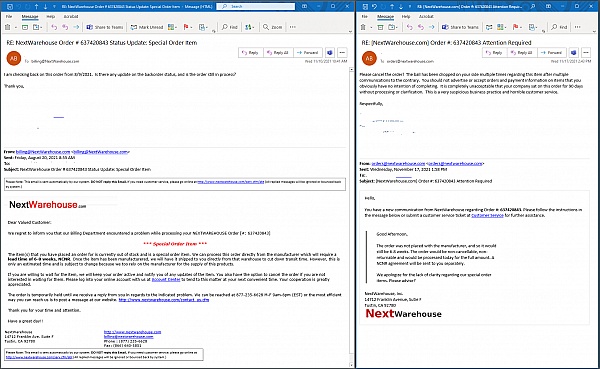Click the Delete trash icon in left message window
The height and width of the screenshot is (369, 600).
8,27
